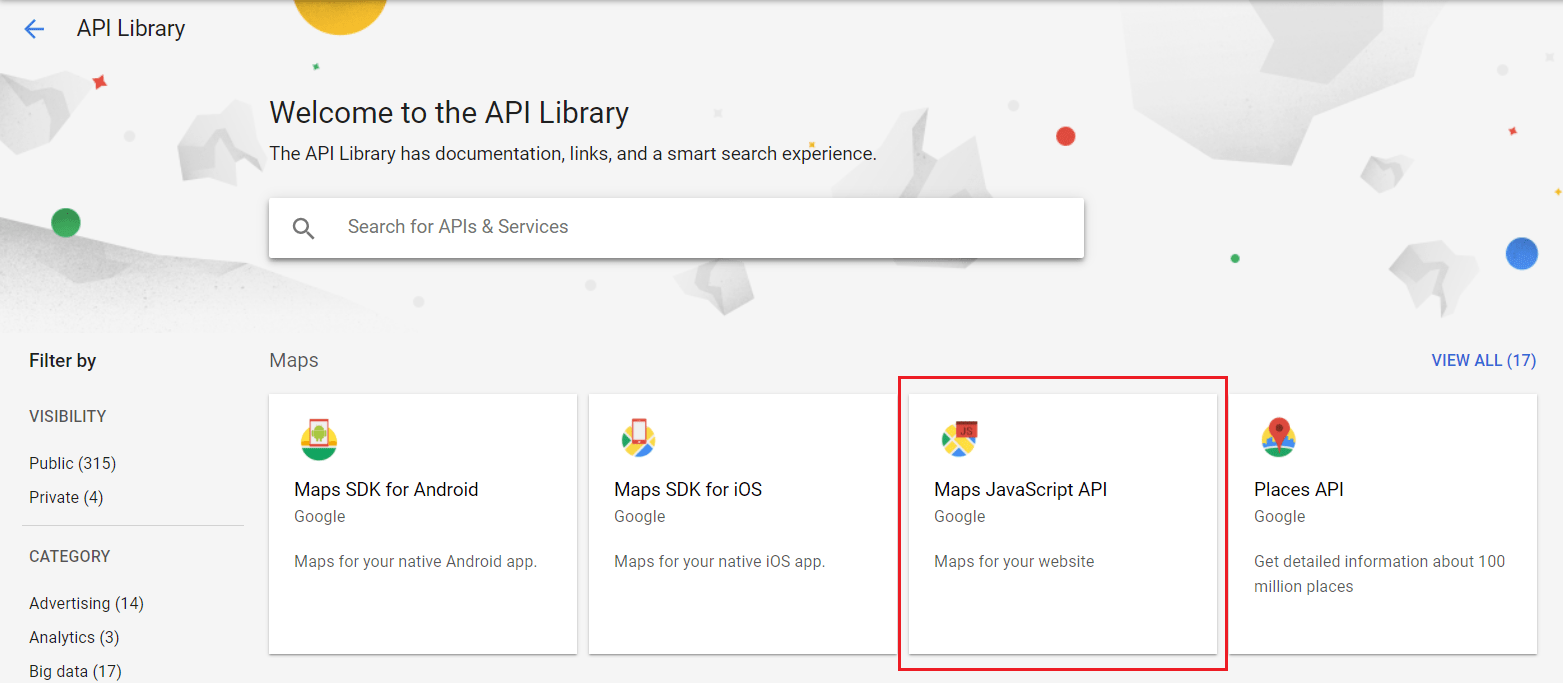Open the Maps JavaScript API card
Screen dimensions: 1563x683
pos(1063,522)
